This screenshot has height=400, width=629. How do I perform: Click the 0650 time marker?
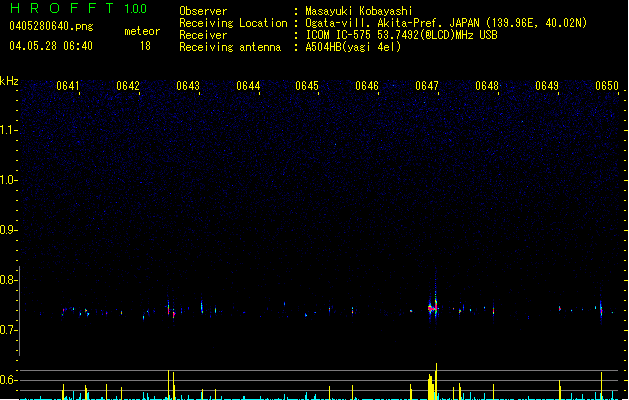pos(607,86)
